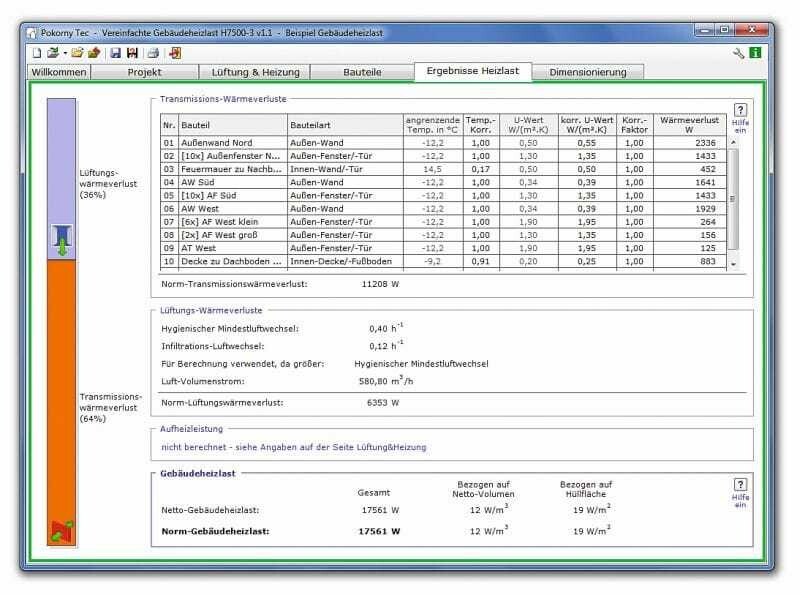The width and height of the screenshot is (800, 595).
Task: Click the Save As floppy disk icon
Action: click(133, 53)
